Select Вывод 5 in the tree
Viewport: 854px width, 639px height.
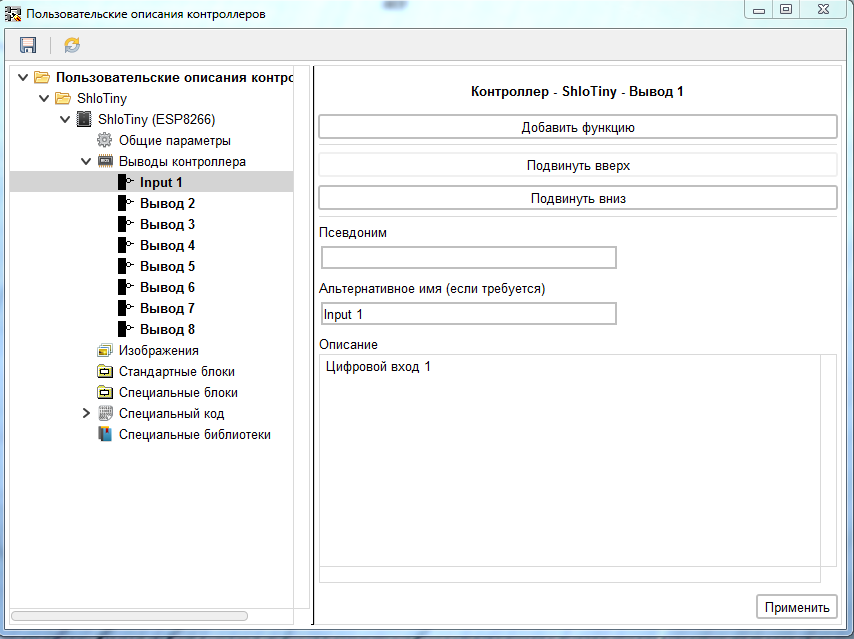pos(167,266)
